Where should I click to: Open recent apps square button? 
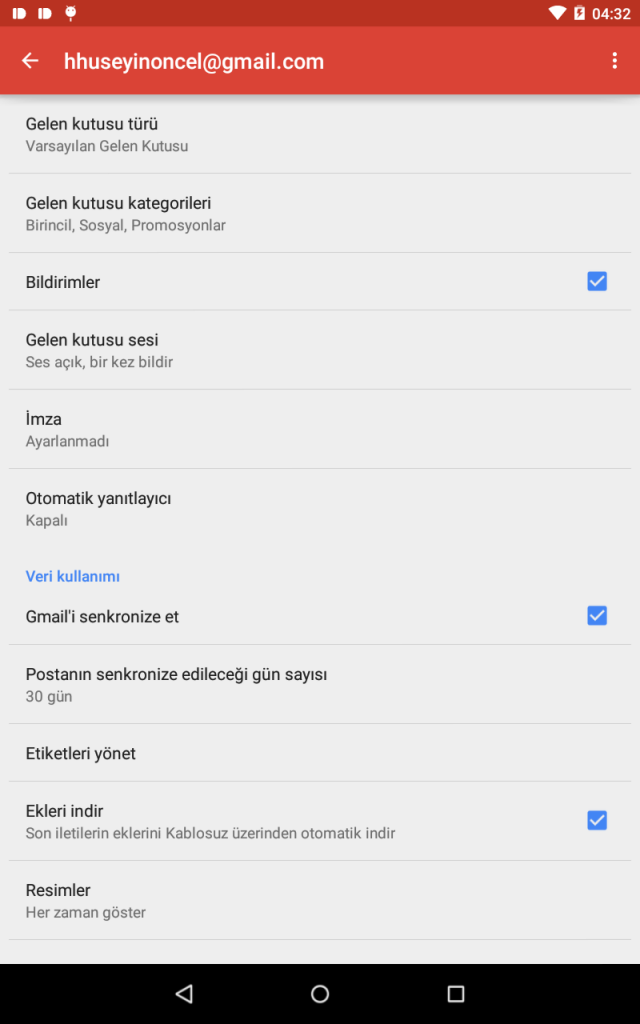coord(456,994)
